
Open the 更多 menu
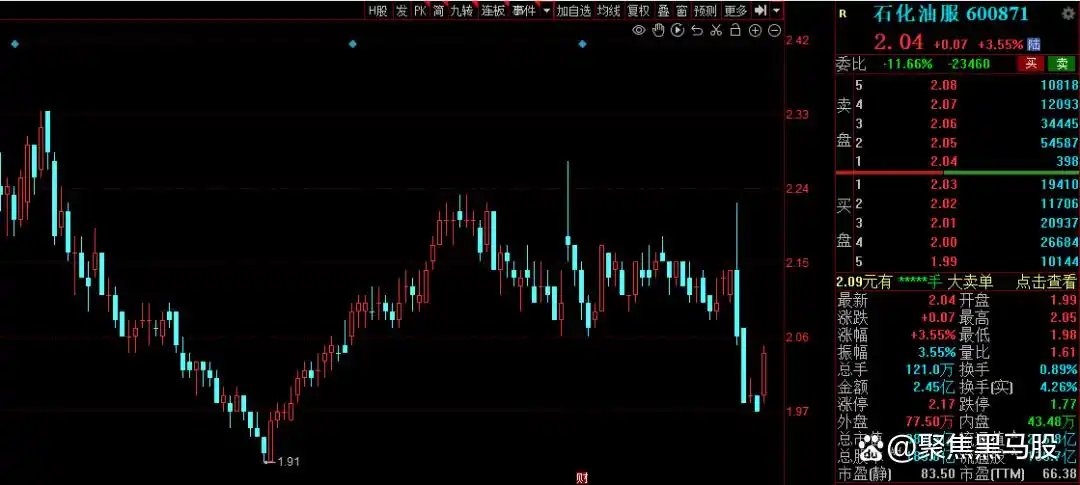(735, 10)
